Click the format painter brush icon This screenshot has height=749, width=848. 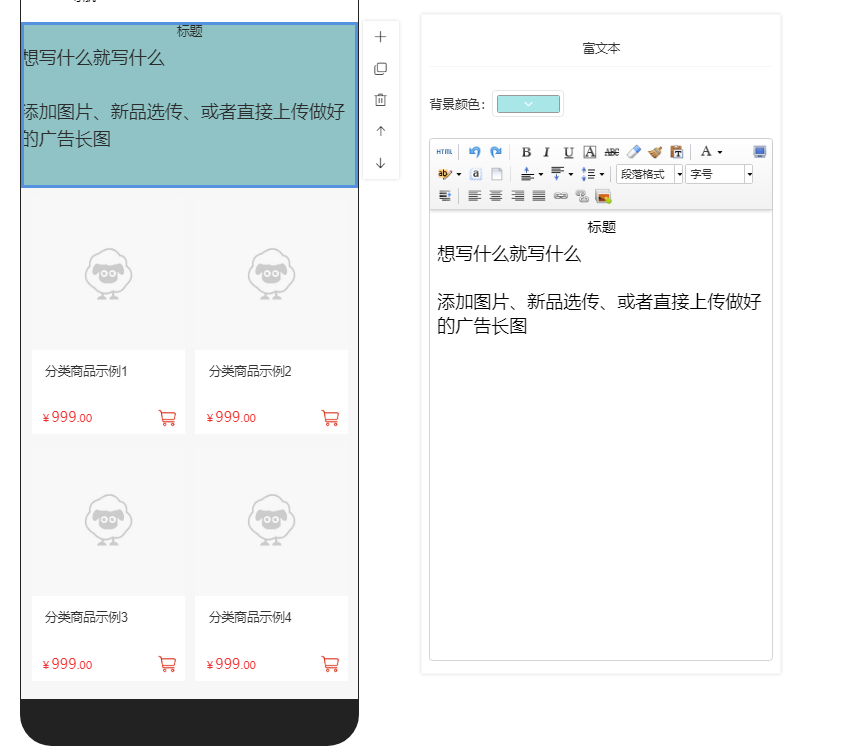pos(655,152)
